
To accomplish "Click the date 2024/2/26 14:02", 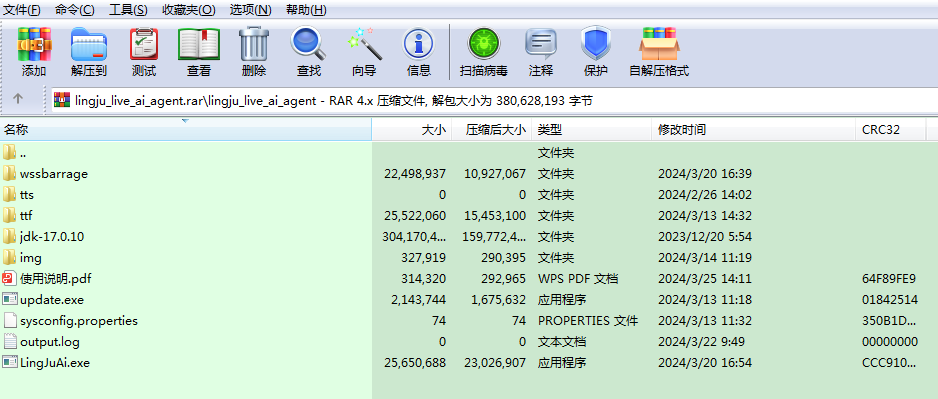I will [x=705, y=194].
